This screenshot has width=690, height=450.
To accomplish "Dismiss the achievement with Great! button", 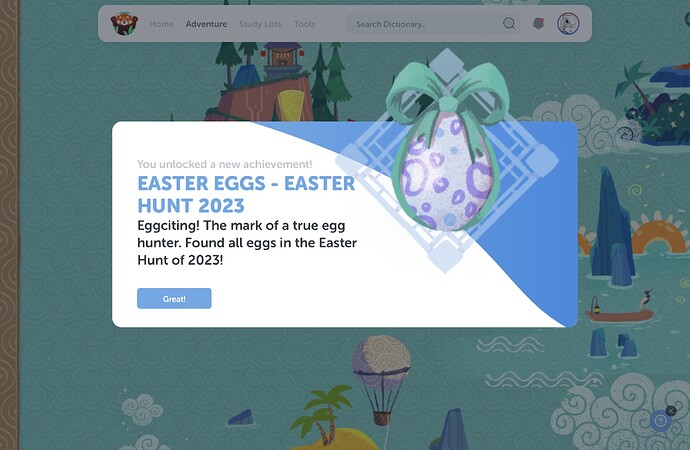I will coord(174,299).
